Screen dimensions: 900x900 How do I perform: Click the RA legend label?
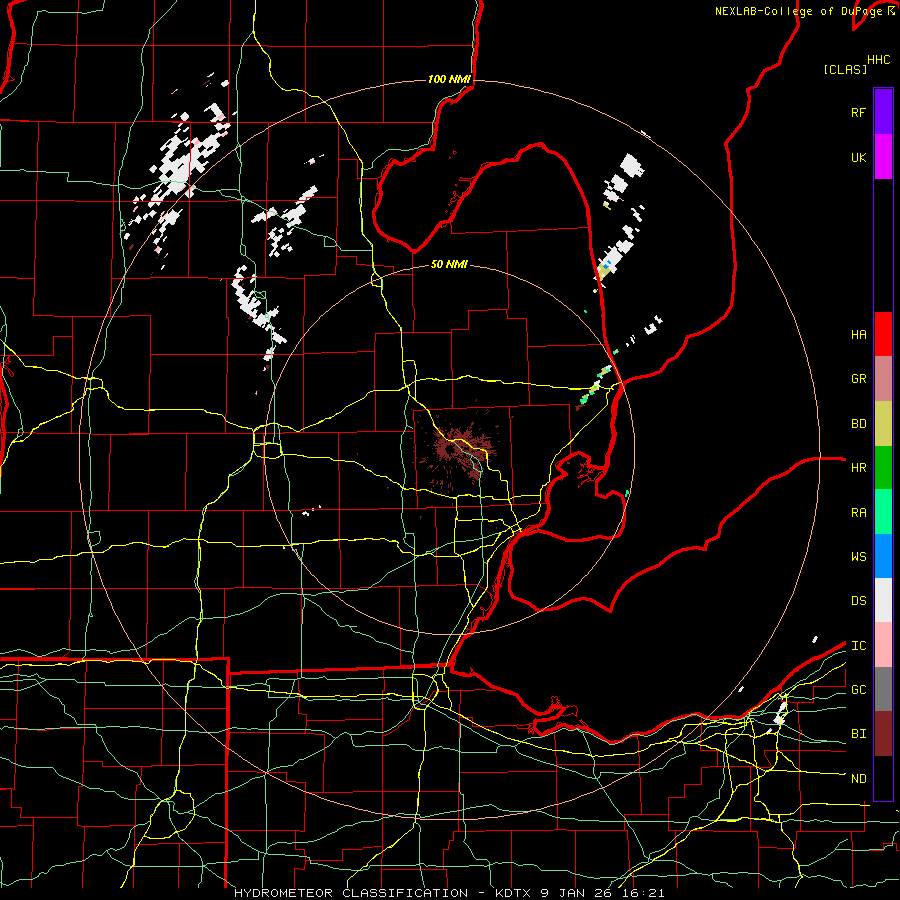pyautogui.click(x=858, y=512)
